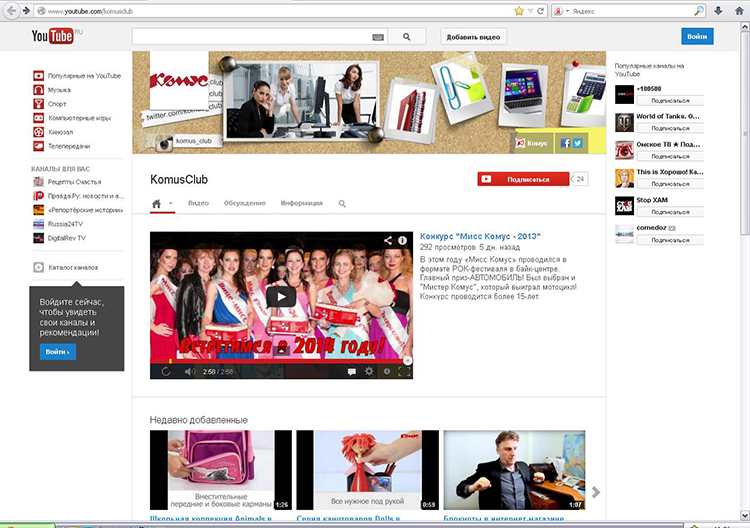Click the subscriber count 24
Viewport: 750px width, 528px height.
pos(580,179)
